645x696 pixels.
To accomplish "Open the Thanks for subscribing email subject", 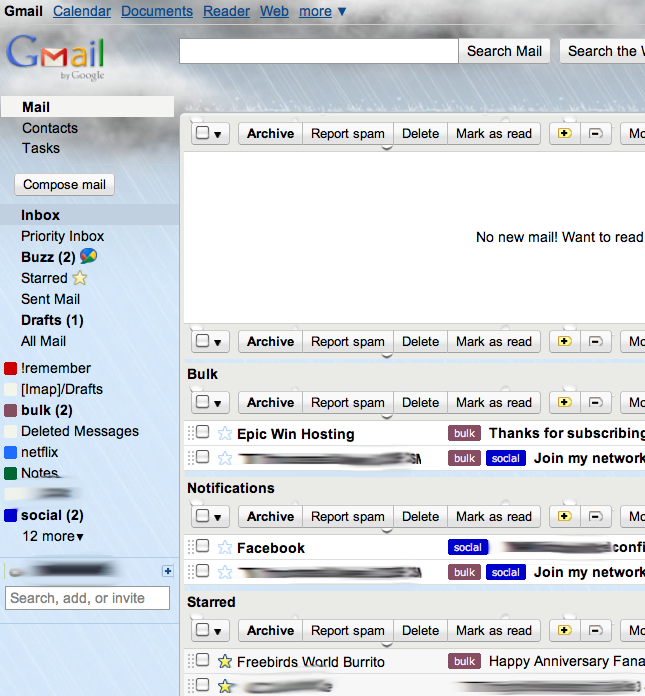I will [567, 433].
